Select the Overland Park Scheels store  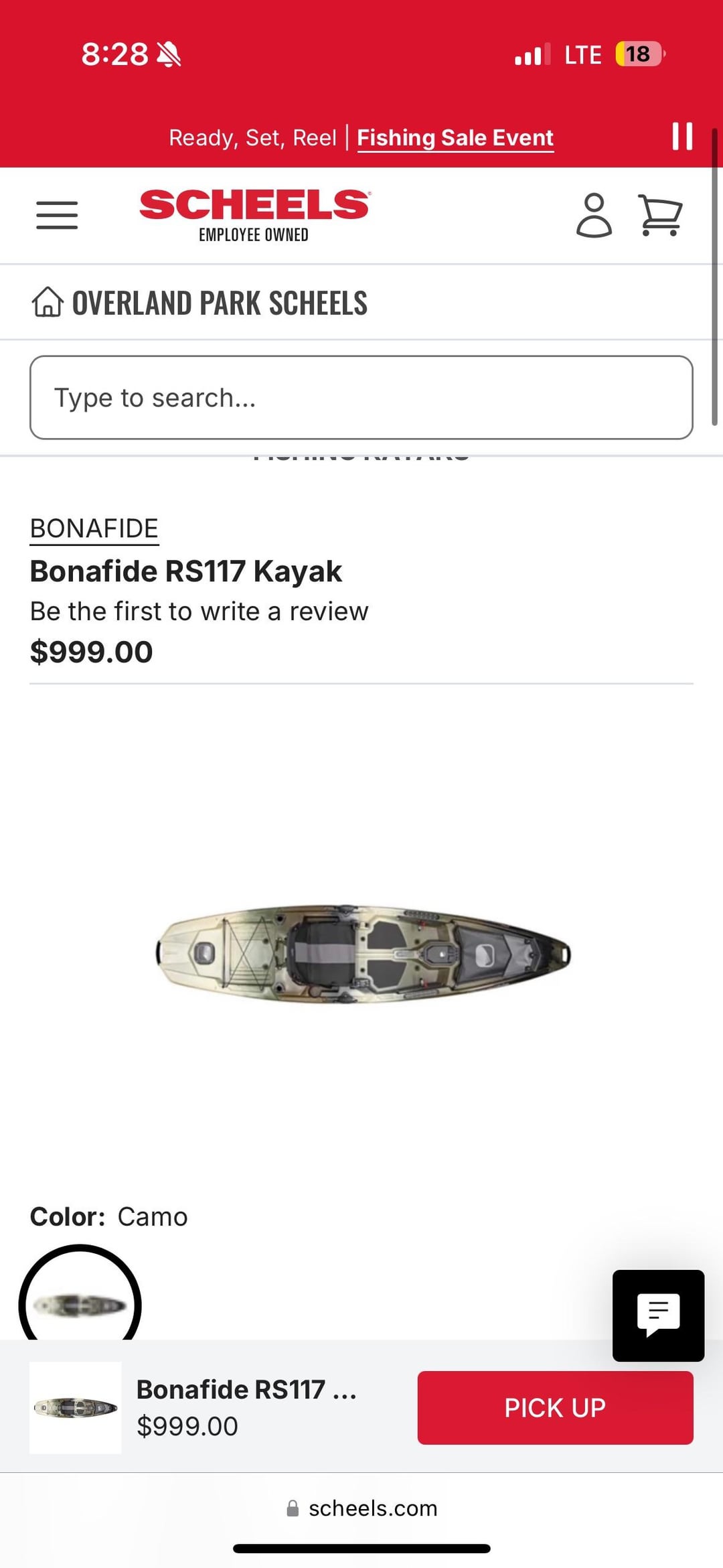220,303
